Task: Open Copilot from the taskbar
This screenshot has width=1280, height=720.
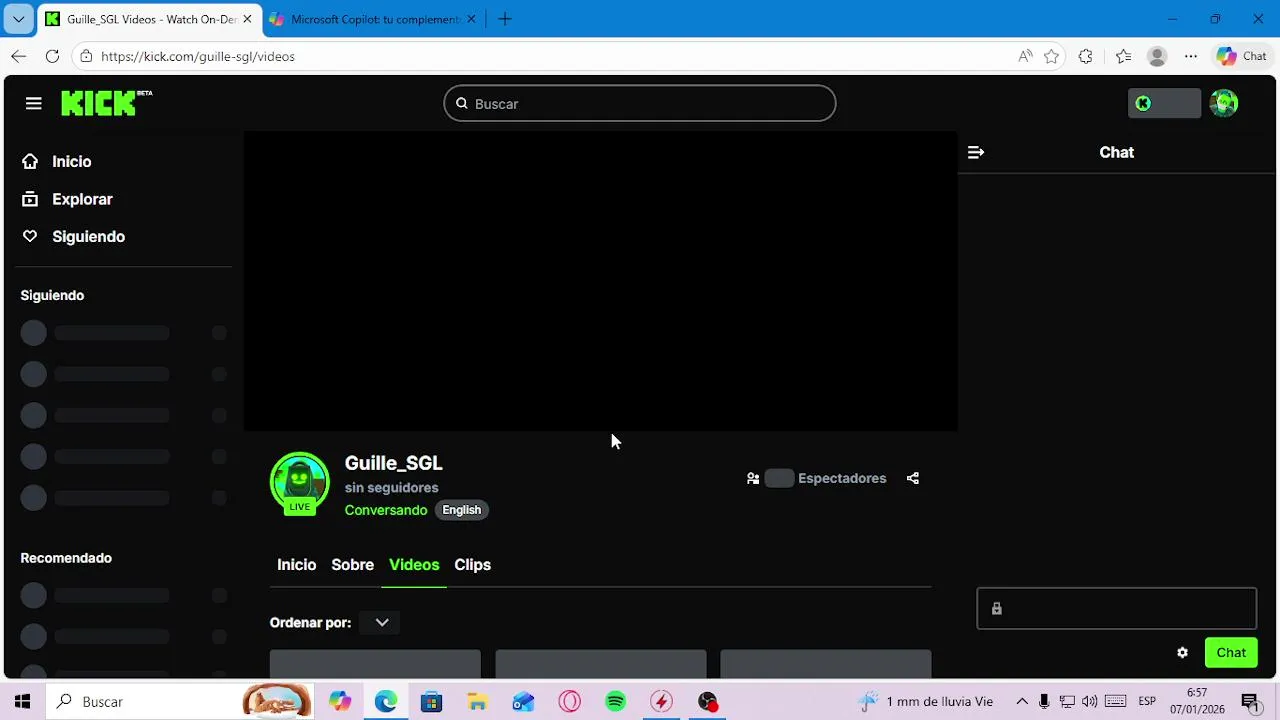Action: pyautogui.click(x=340, y=702)
